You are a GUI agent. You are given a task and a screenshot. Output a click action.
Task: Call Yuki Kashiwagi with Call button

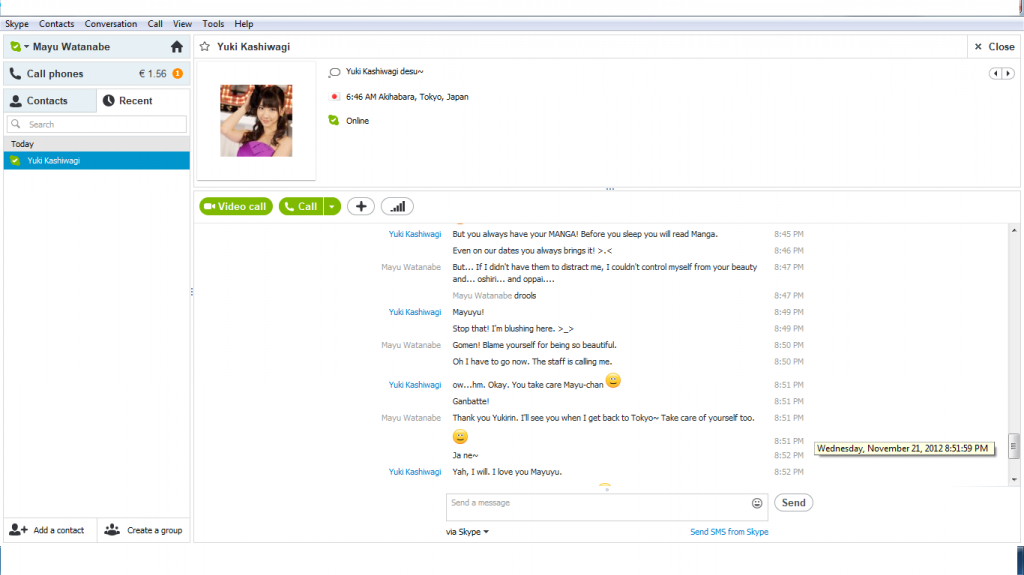301,206
